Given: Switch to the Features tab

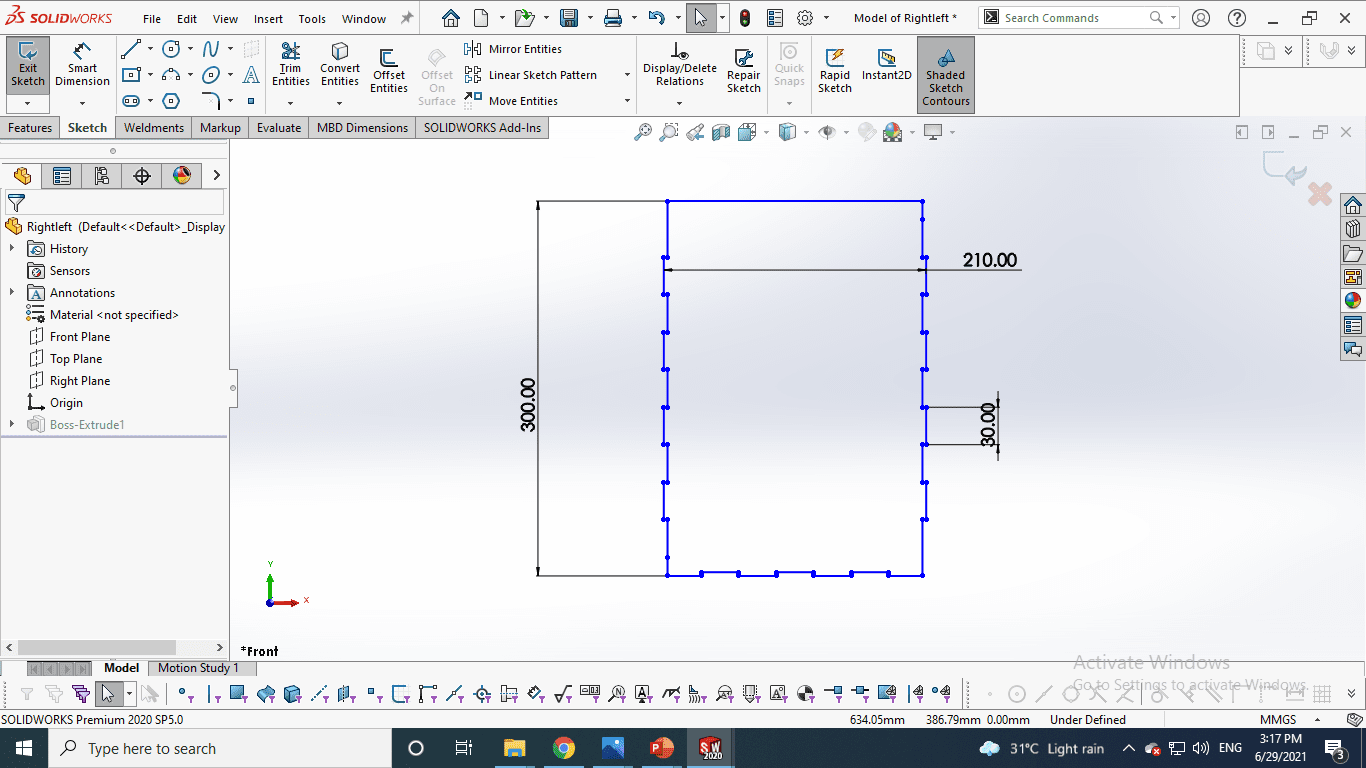Looking at the screenshot, I should click(30, 128).
